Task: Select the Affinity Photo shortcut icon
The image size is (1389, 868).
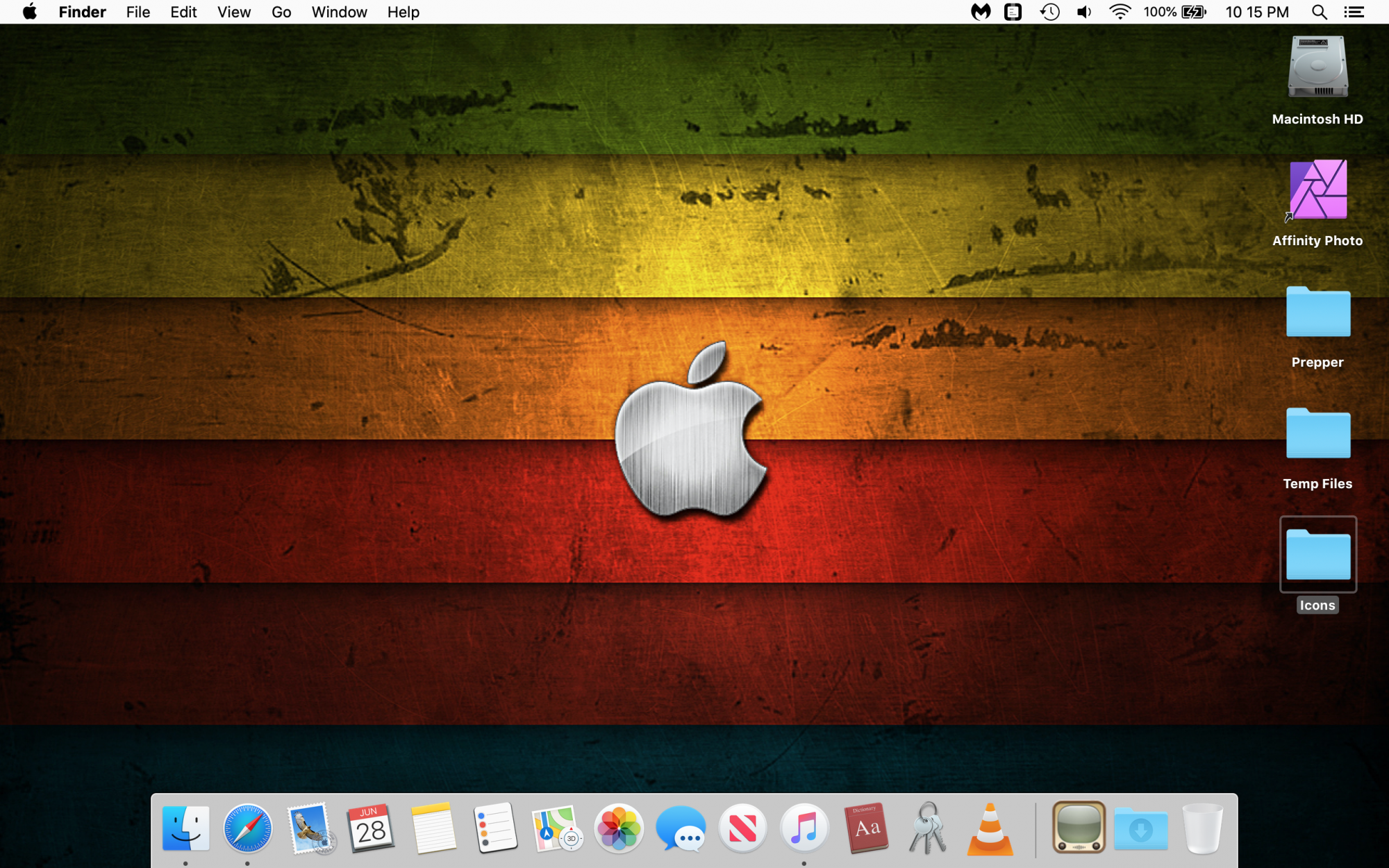Action: tap(1317, 190)
